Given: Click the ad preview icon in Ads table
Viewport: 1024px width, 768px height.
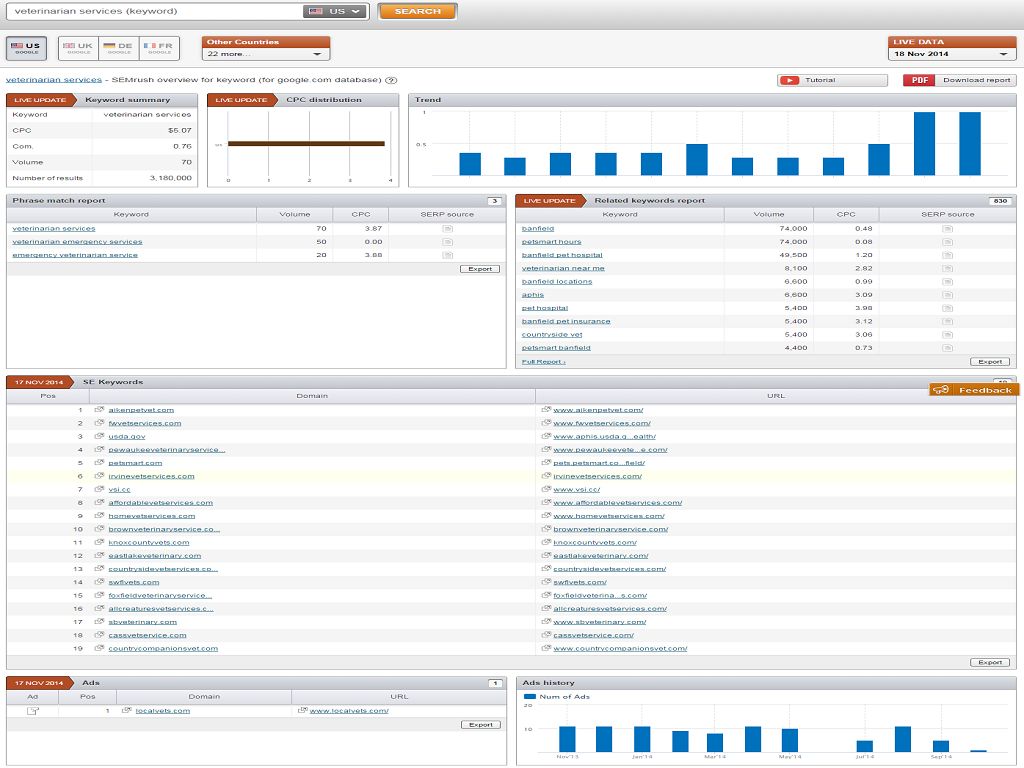Looking at the screenshot, I should [x=32, y=711].
